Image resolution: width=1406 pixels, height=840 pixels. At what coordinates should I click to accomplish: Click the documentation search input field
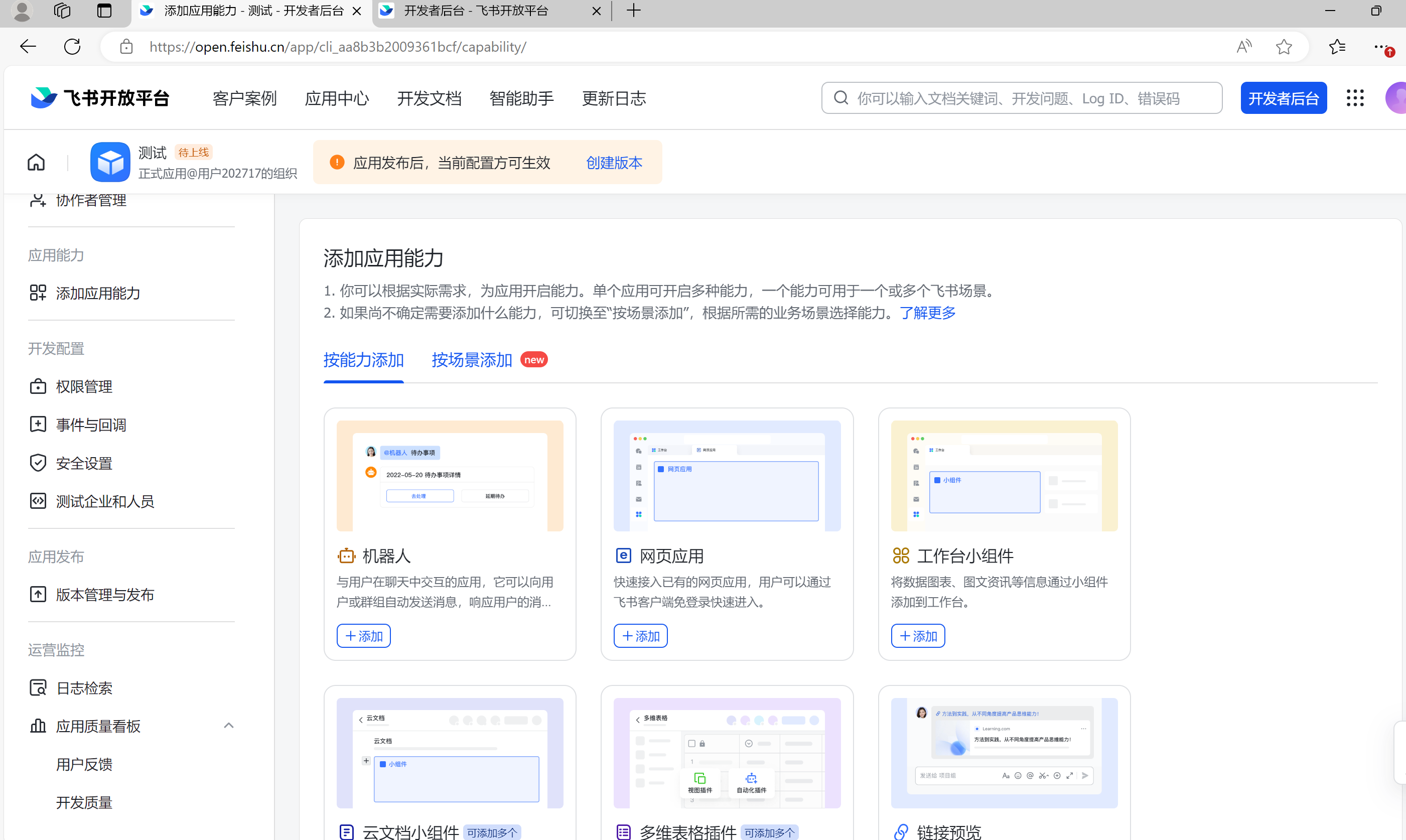click(1022, 98)
